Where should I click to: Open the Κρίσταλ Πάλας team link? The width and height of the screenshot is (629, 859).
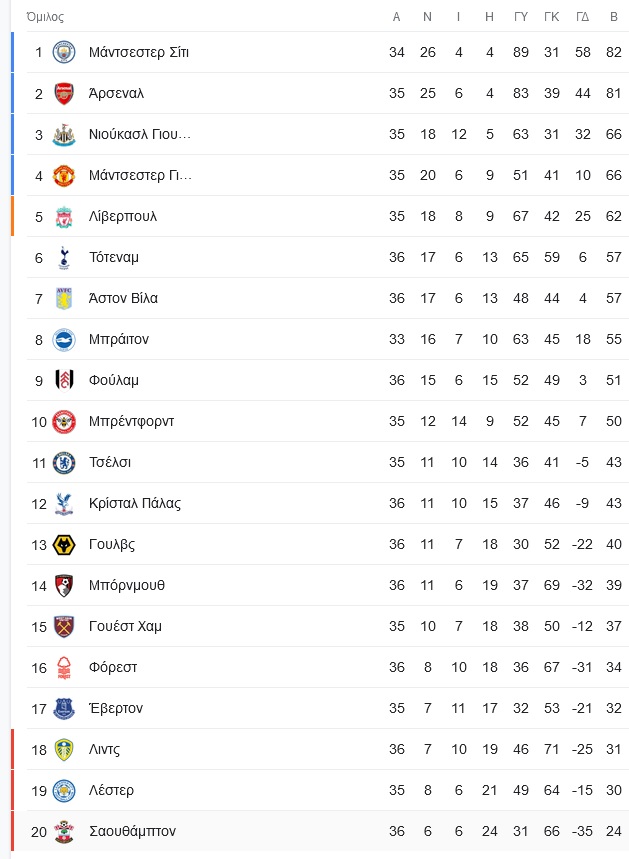coord(135,503)
